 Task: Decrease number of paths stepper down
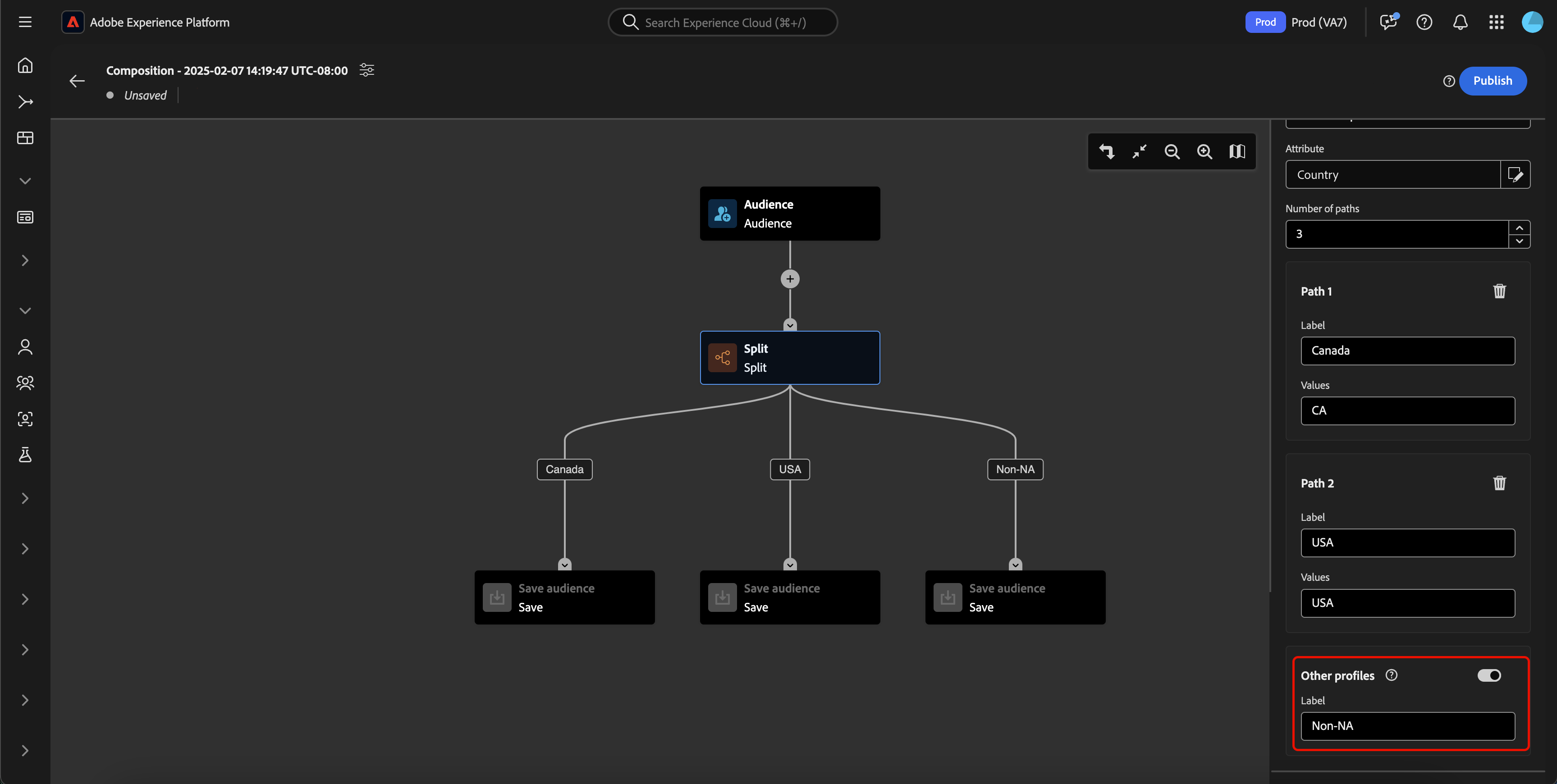(x=1519, y=241)
